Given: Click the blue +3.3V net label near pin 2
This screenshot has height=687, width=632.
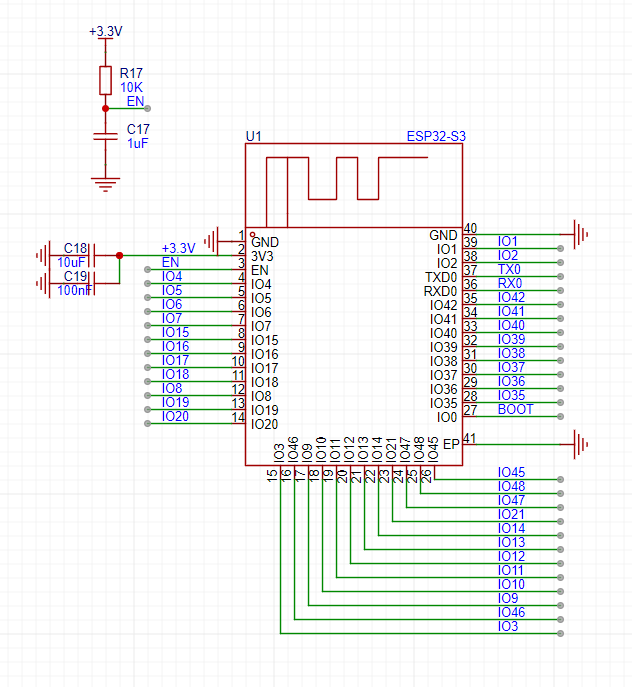Looking at the screenshot, I should tap(178, 248).
